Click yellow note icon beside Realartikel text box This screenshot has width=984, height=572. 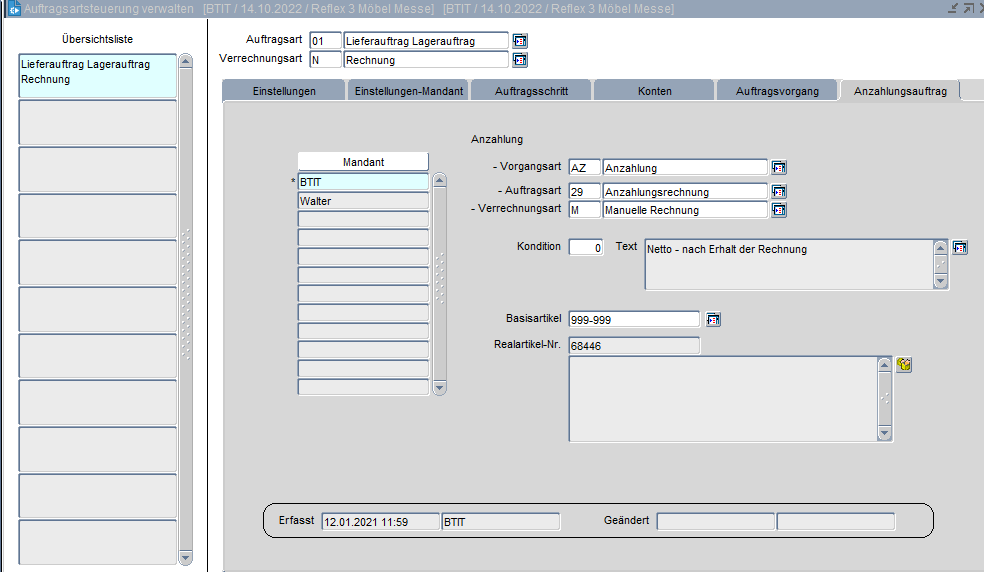coord(904,365)
